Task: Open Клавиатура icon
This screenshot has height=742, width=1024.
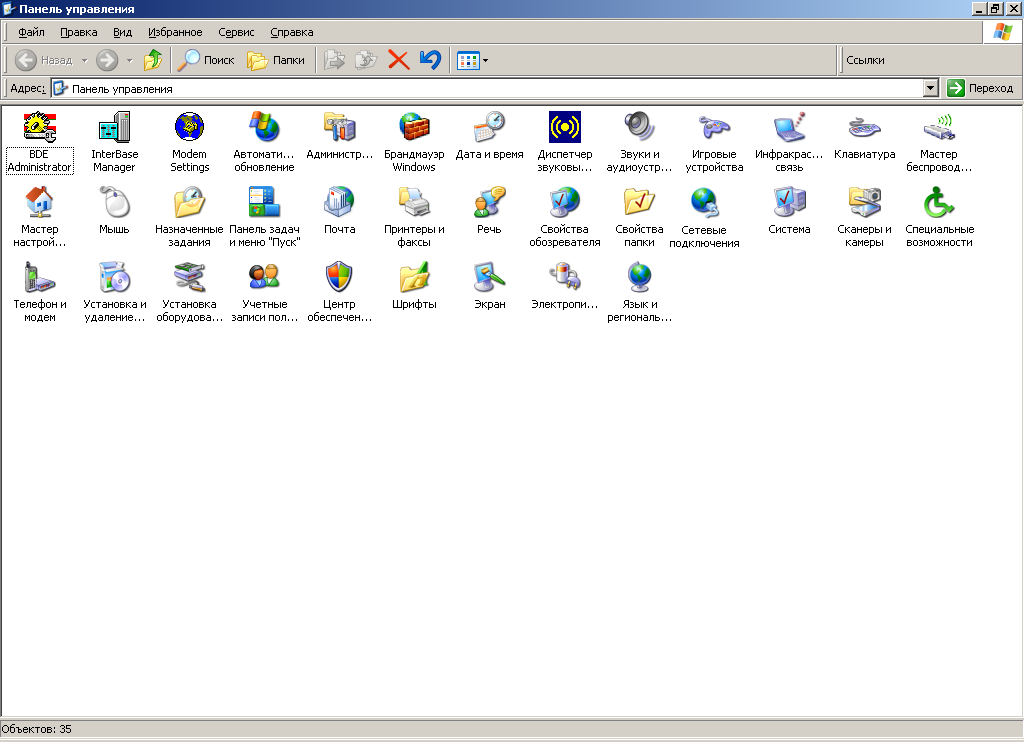Action: pyautogui.click(x=865, y=127)
